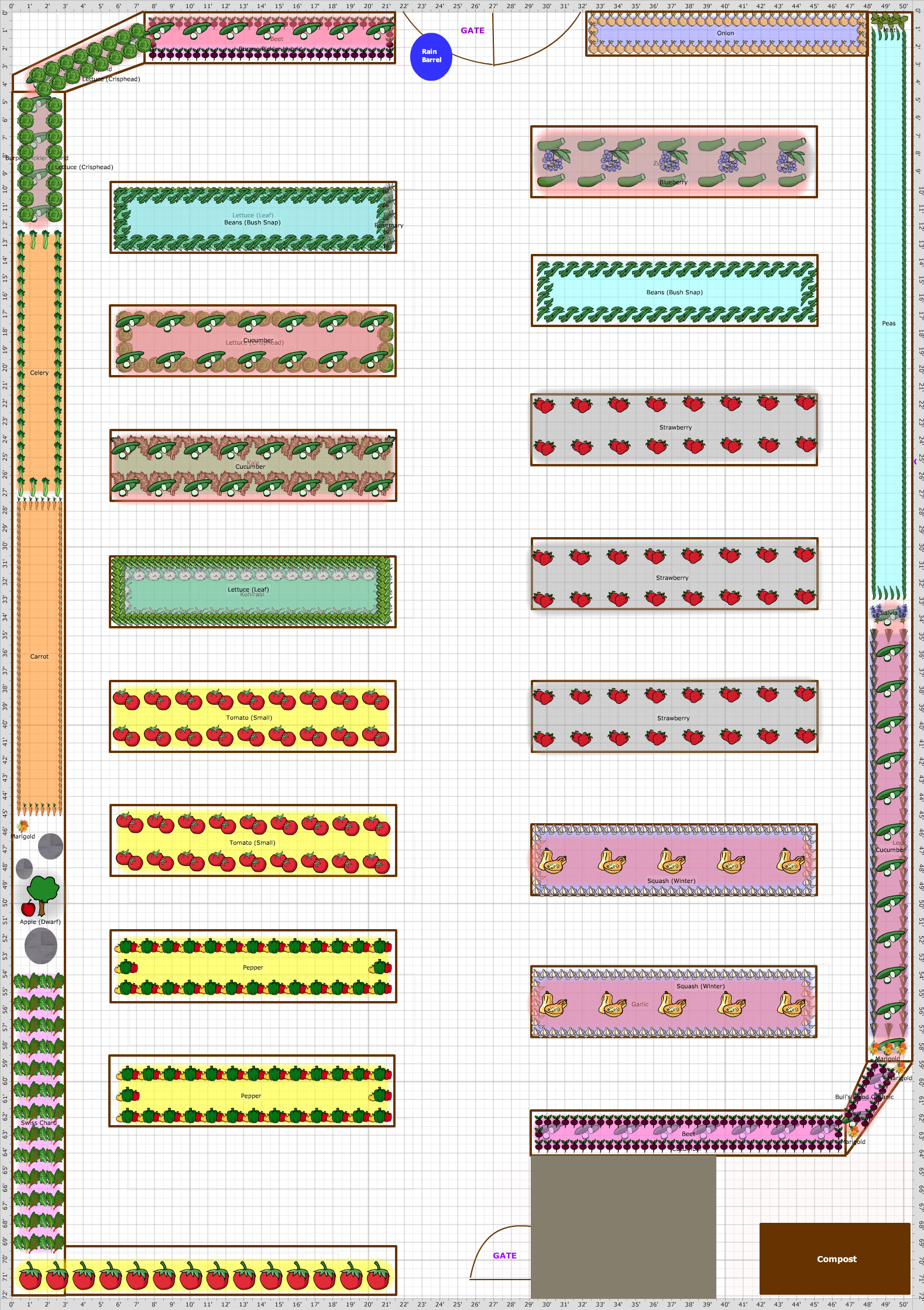Click the Kohlrabi label
The height and width of the screenshot is (1310, 924).
pyautogui.click(x=252, y=594)
